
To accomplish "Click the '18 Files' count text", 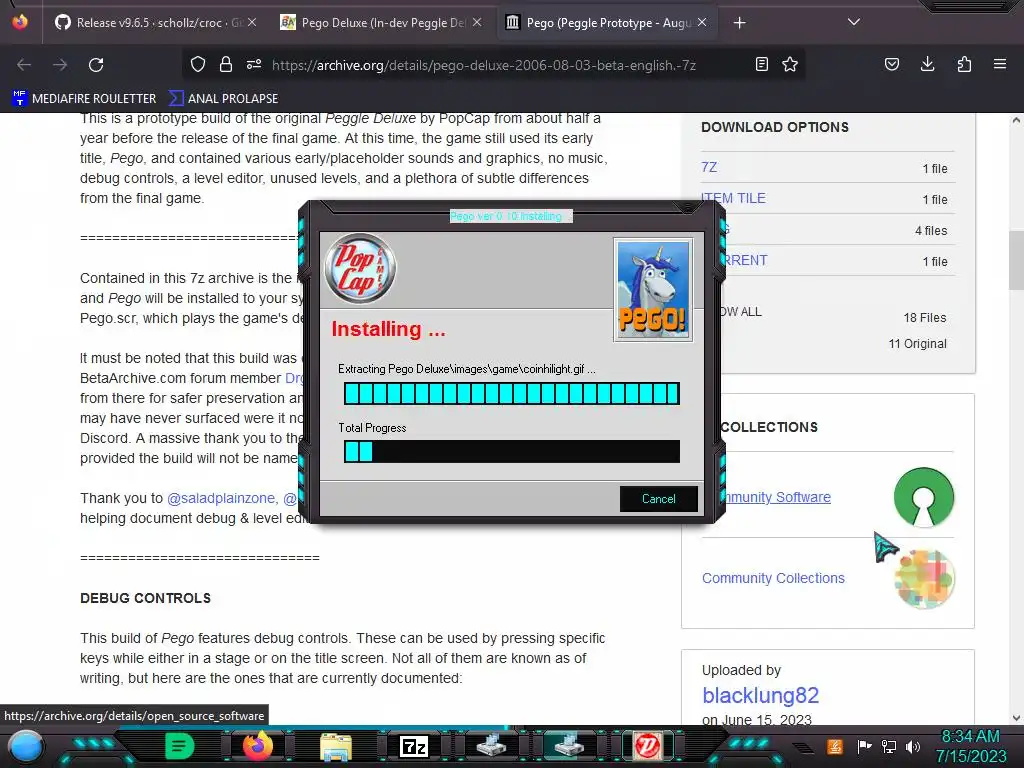I will pyautogui.click(x=925, y=318).
